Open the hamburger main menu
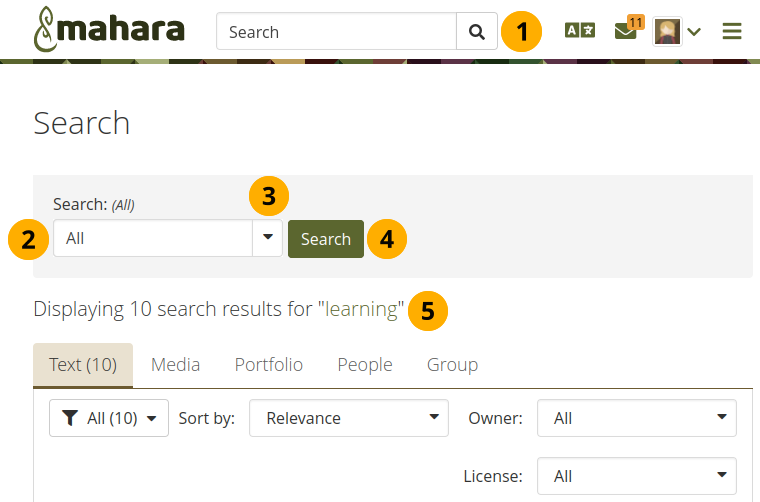 (732, 32)
